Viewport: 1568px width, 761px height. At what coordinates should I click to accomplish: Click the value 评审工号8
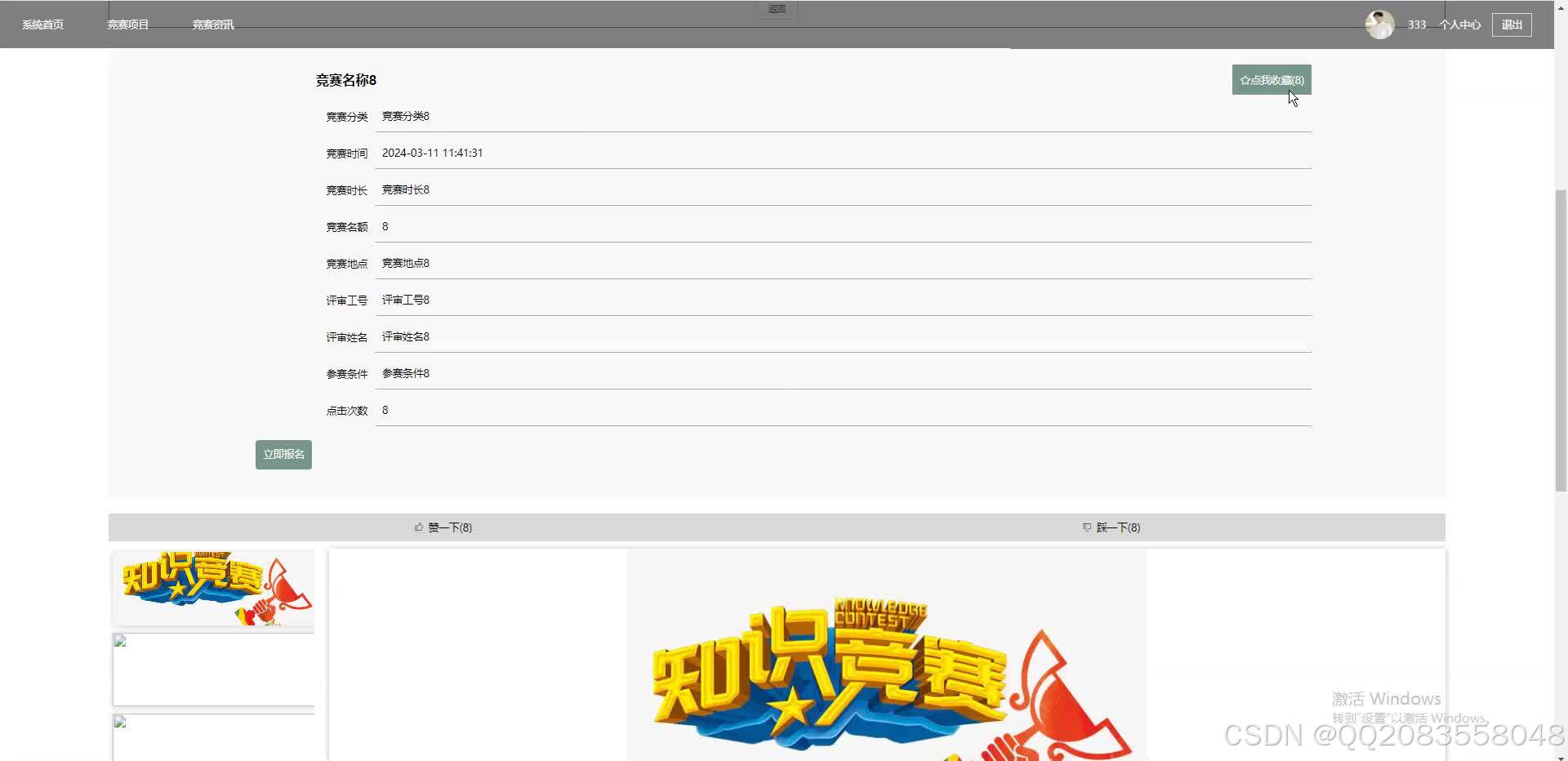coord(406,300)
